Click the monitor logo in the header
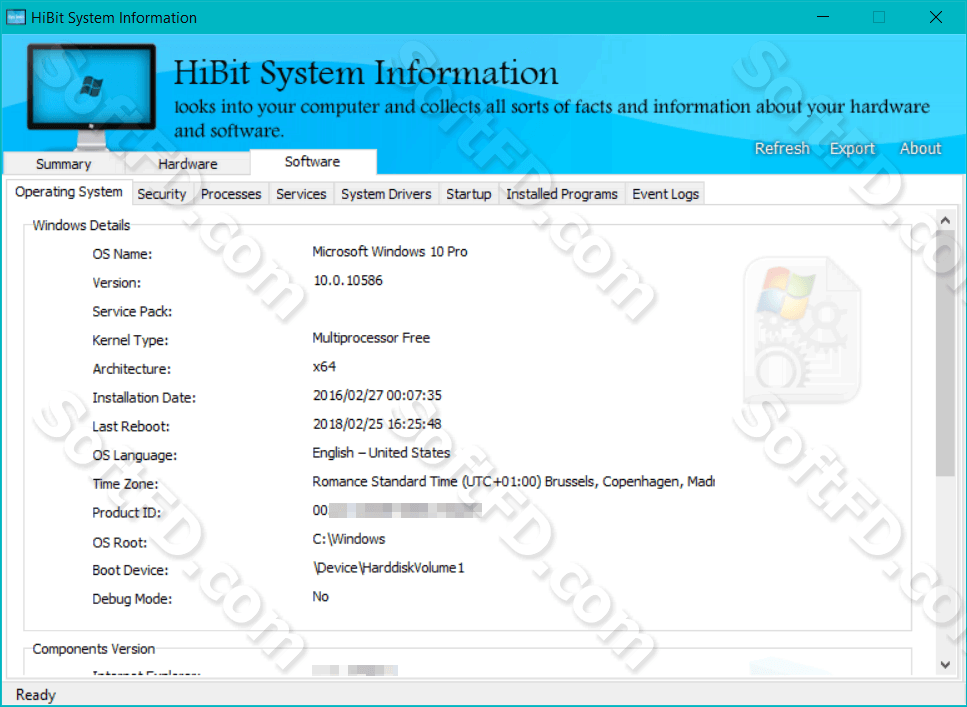The image size is (967, 707). (91, 96)
